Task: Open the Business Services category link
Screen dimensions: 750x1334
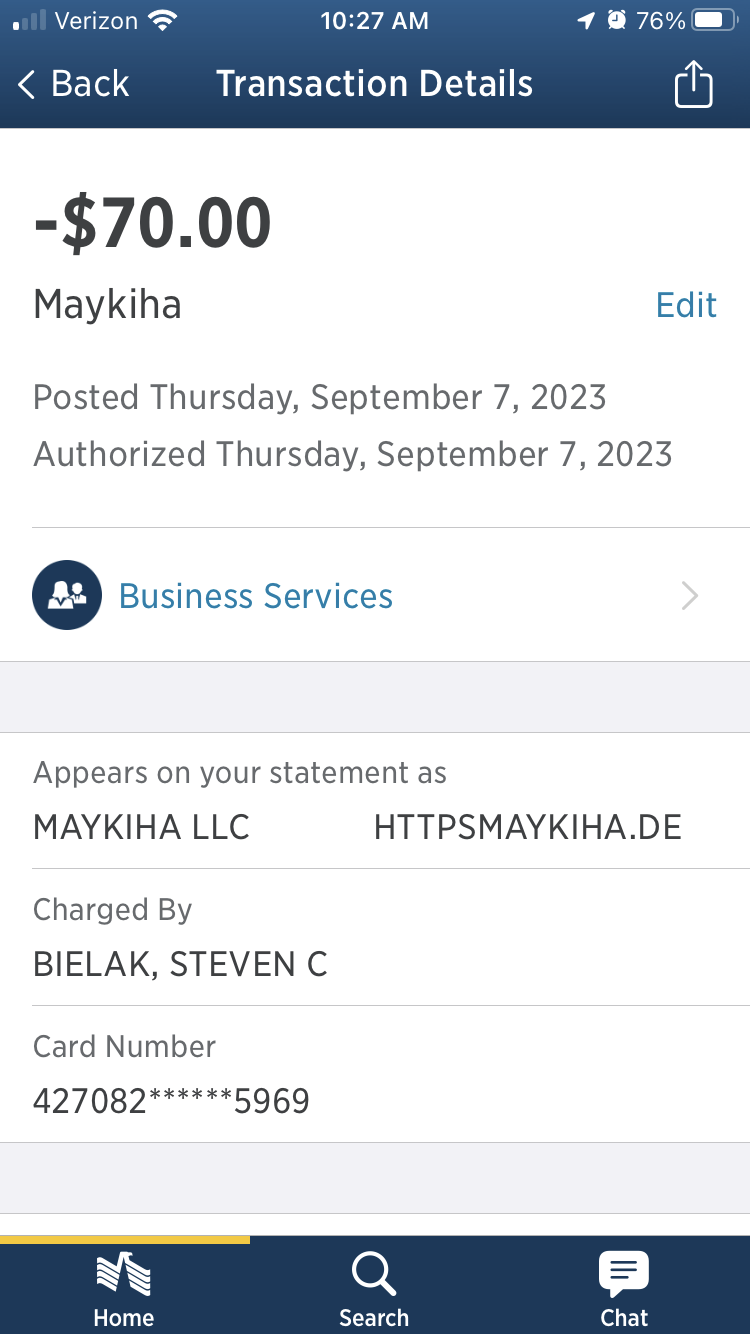Action: pos(256,596)
